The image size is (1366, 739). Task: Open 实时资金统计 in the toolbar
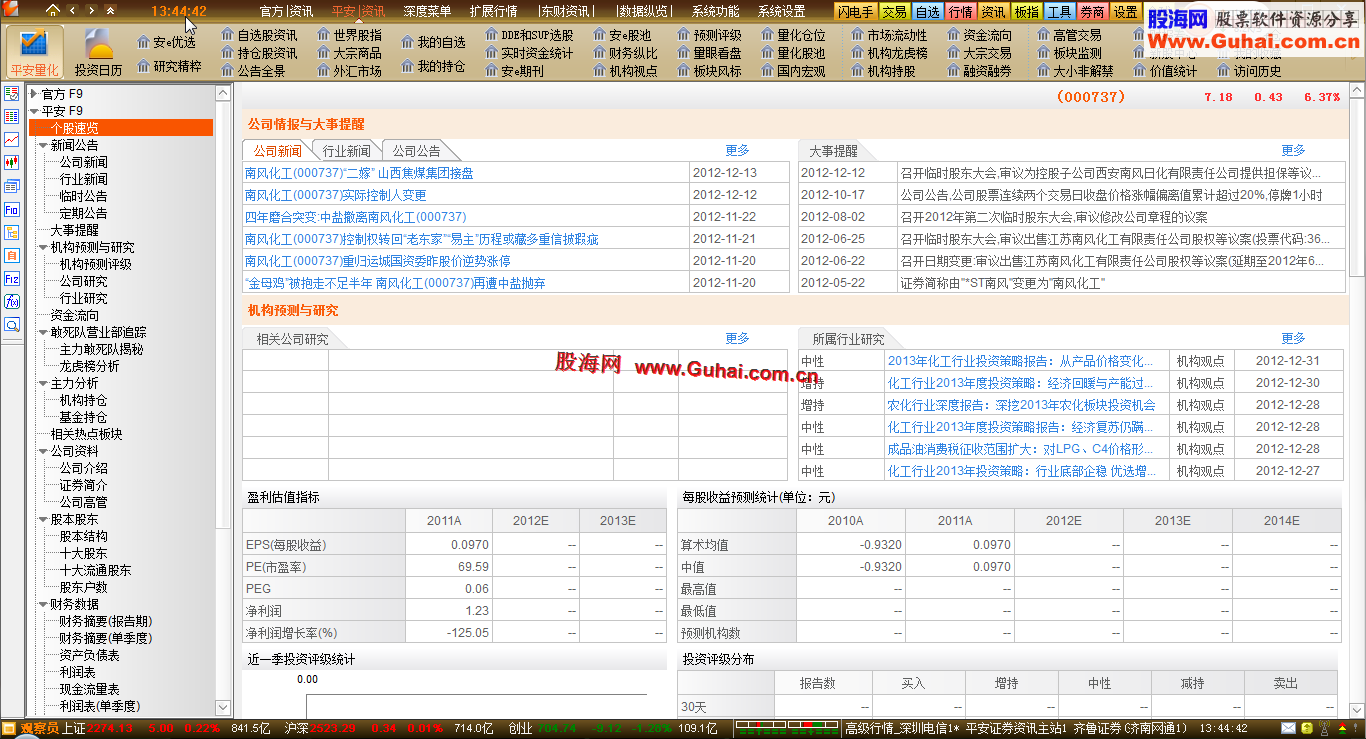[x=529, y=53]
